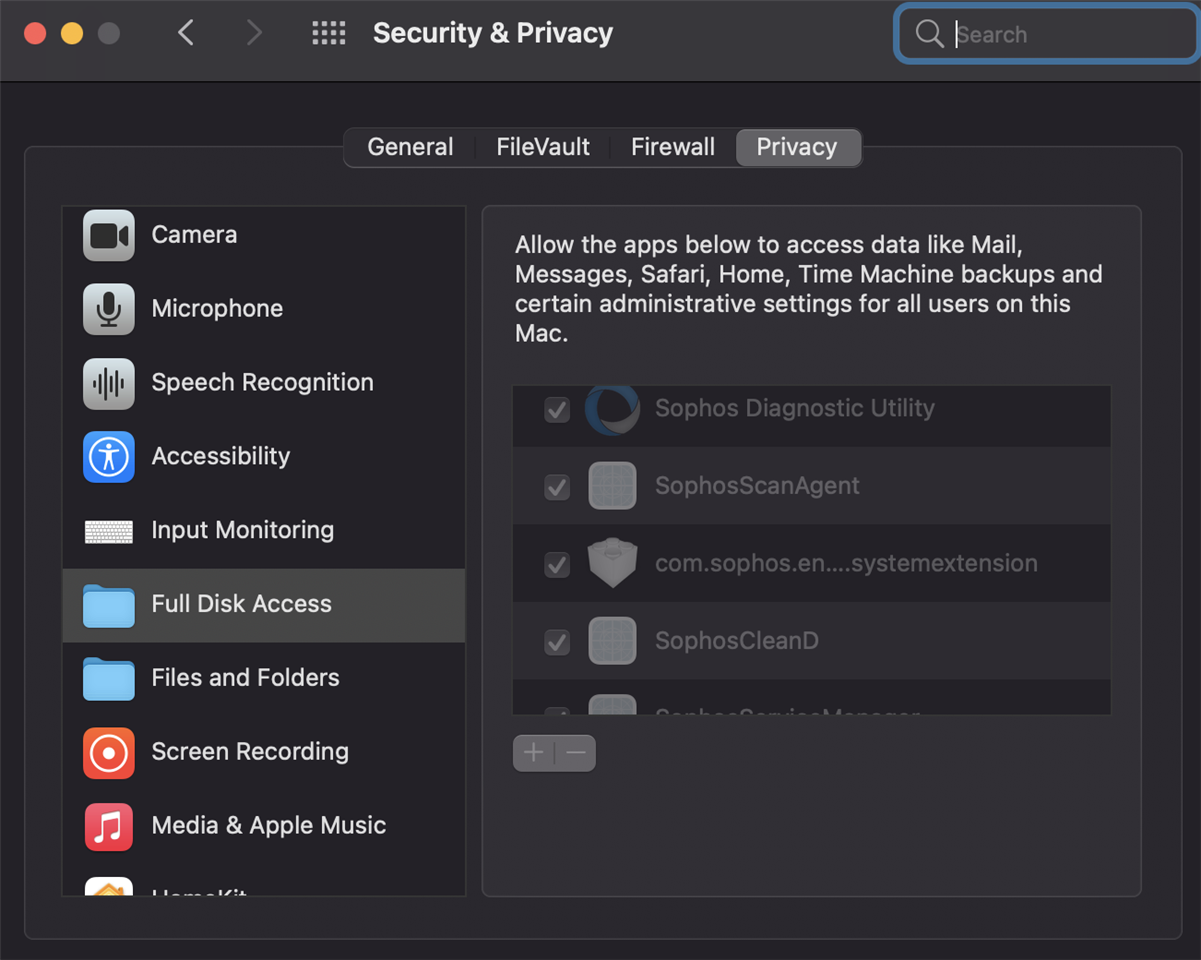The height and width of the screenshot is (960, 1201).
Task: Click the SophosScanAgent app icon
Action: pos(612,486)
